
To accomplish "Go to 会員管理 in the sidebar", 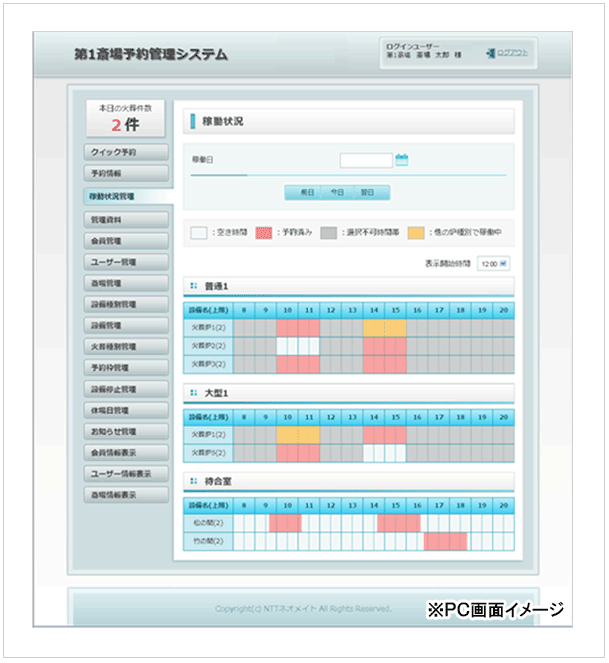I will pyautogui.click(x=126, y=240).
